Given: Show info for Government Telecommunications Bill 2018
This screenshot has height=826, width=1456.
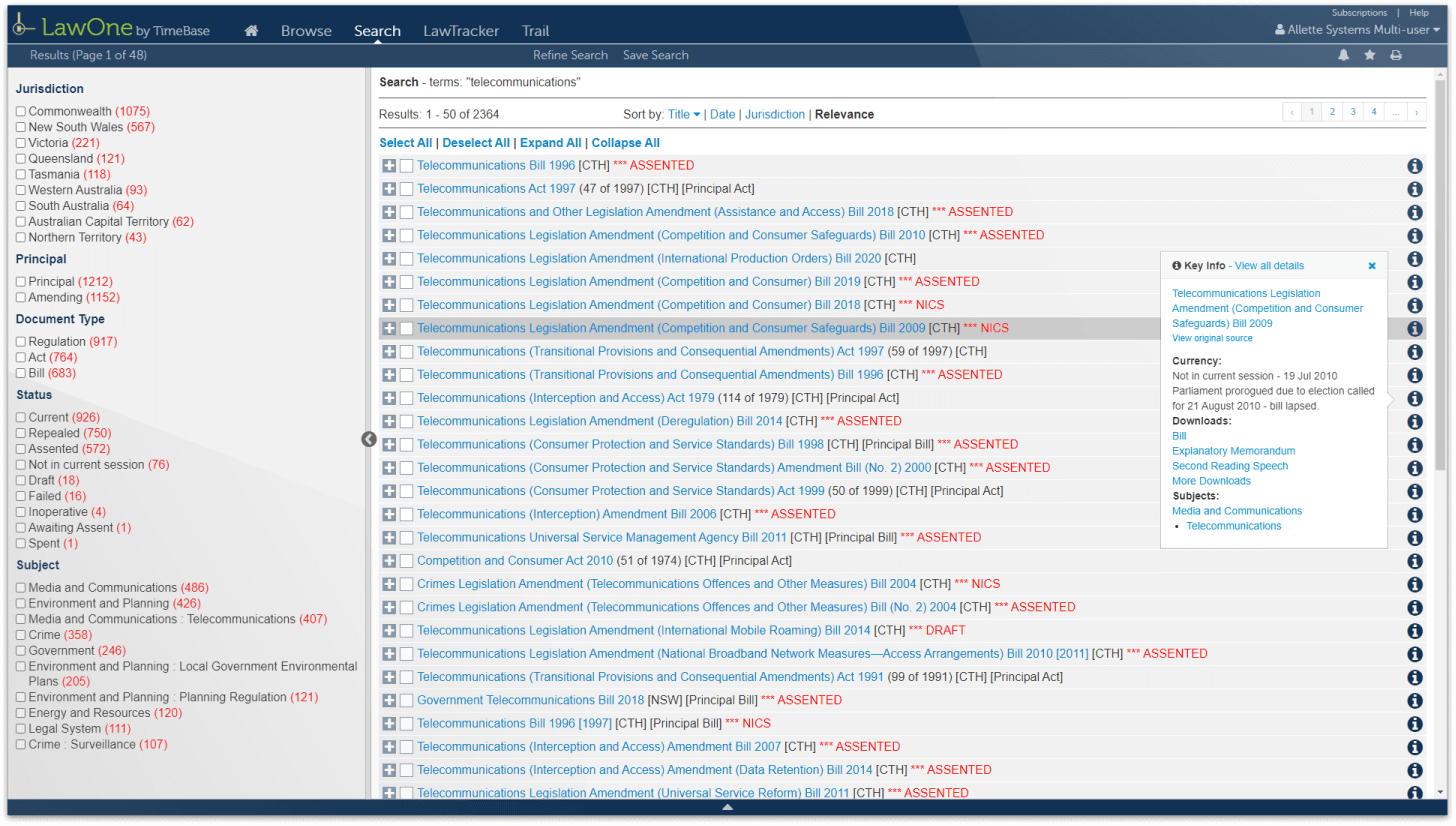Looking at the screenshot, I should pyautogui.click(x=1414, y=700).
